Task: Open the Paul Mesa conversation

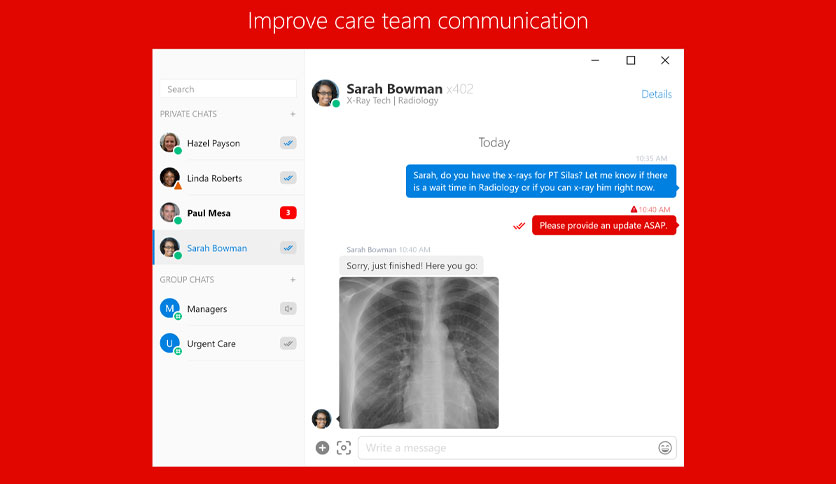Action: (x=228, y=213)
